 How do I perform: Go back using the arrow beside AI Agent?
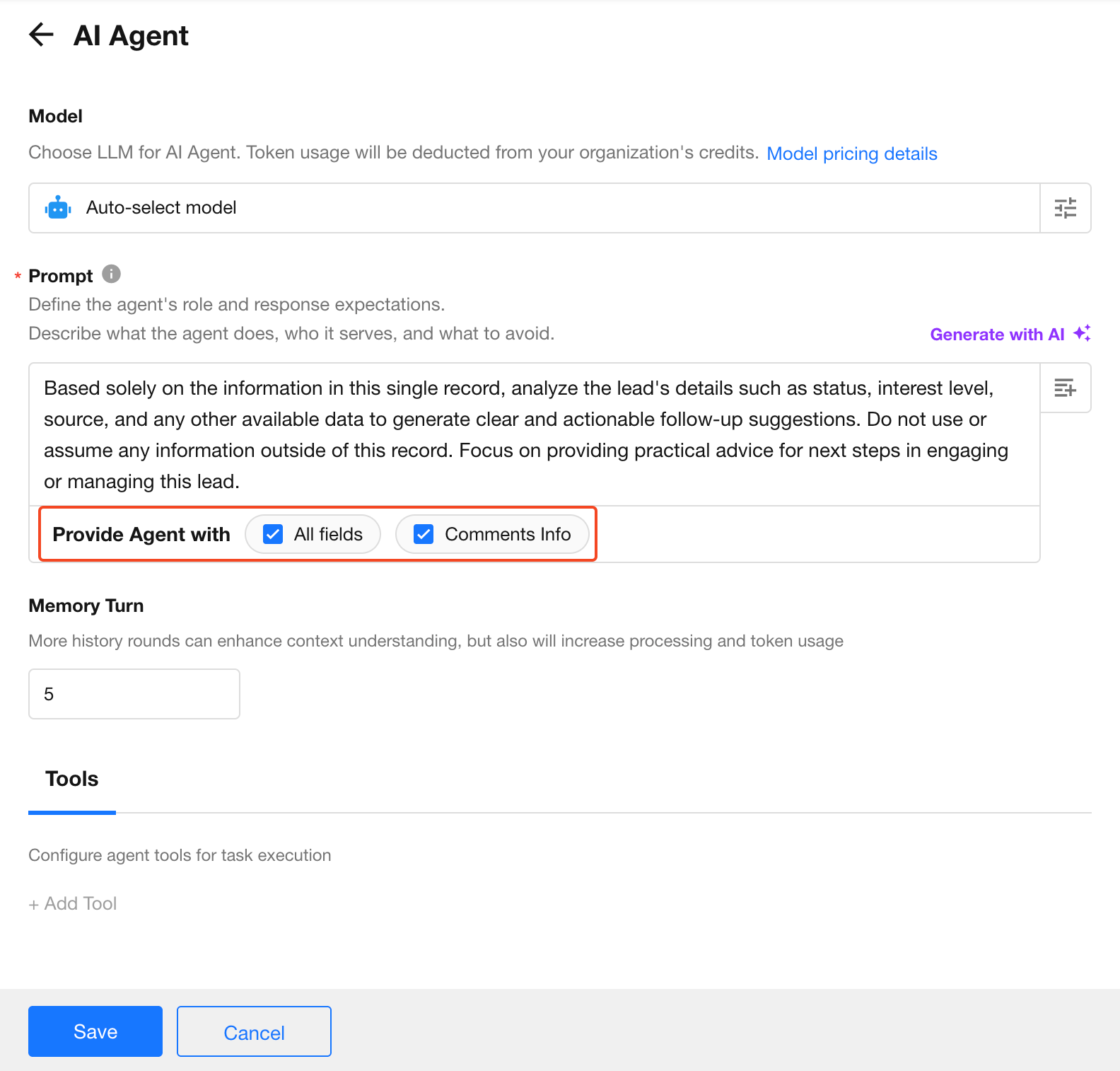coord(41,35)
